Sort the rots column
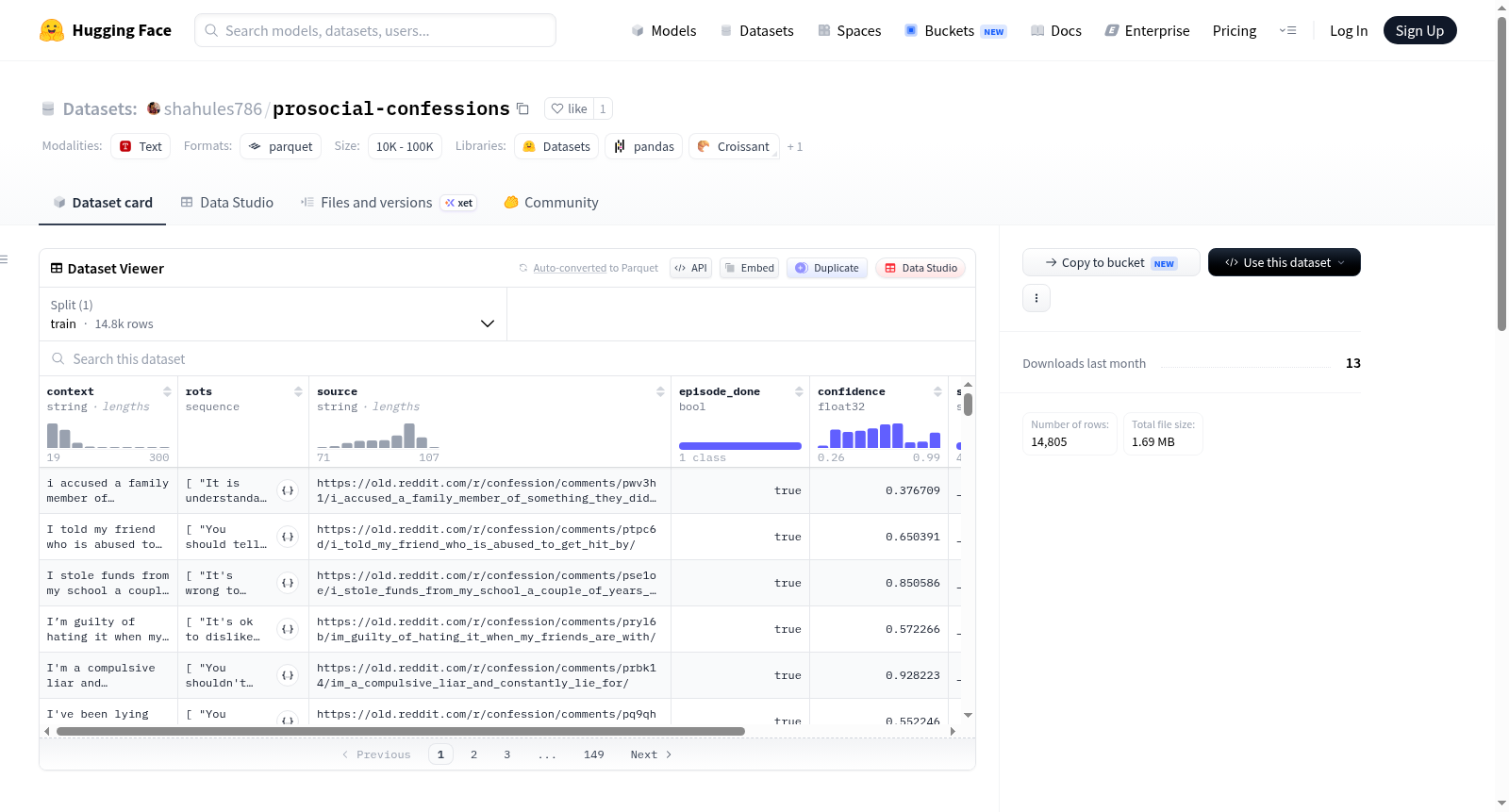Screen dimensions: 1509x812 tap(298, 391)
